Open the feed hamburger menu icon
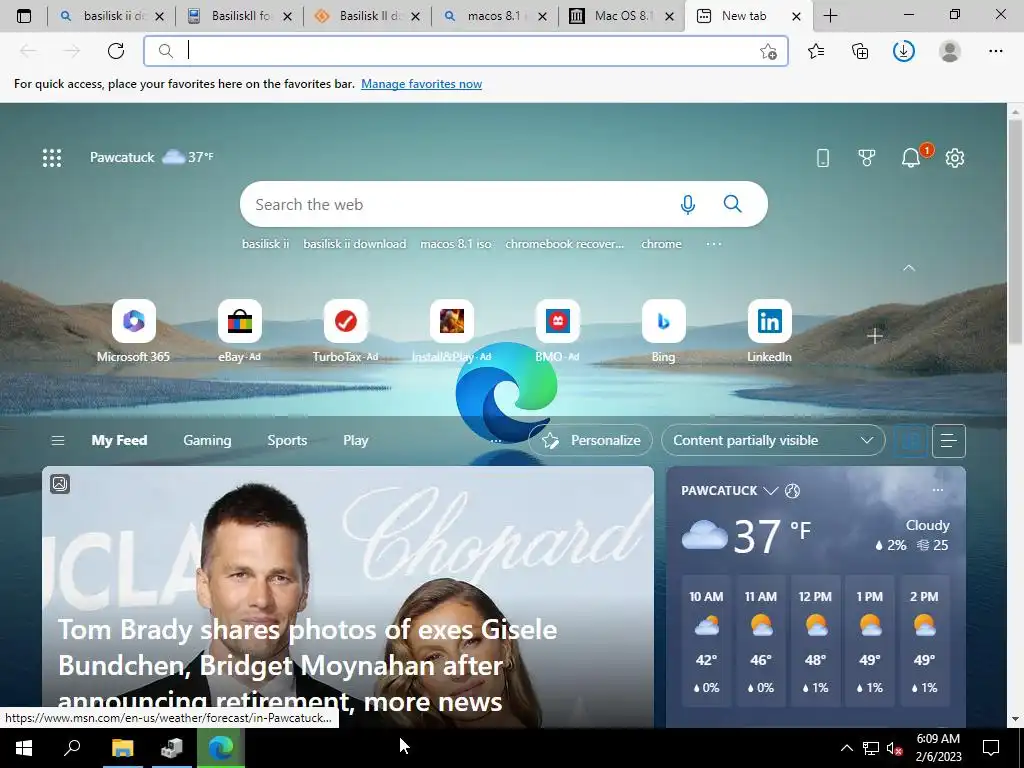This screenshot has width=1024, height=768. (57, 440)
